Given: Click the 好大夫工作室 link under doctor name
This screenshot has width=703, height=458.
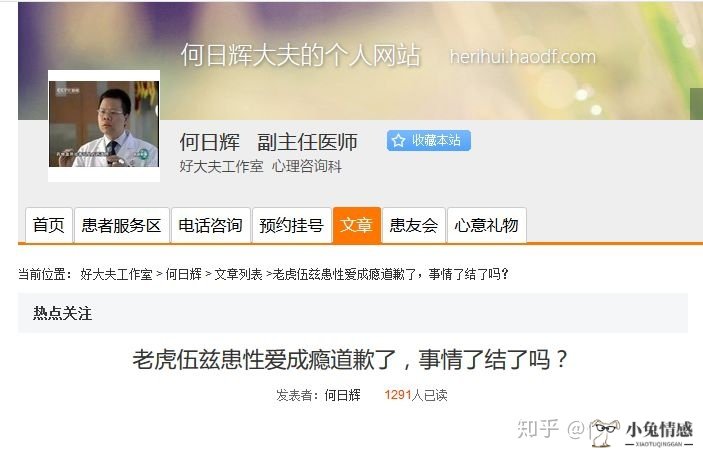Looking at the screenshot, I should coord(221,166).
